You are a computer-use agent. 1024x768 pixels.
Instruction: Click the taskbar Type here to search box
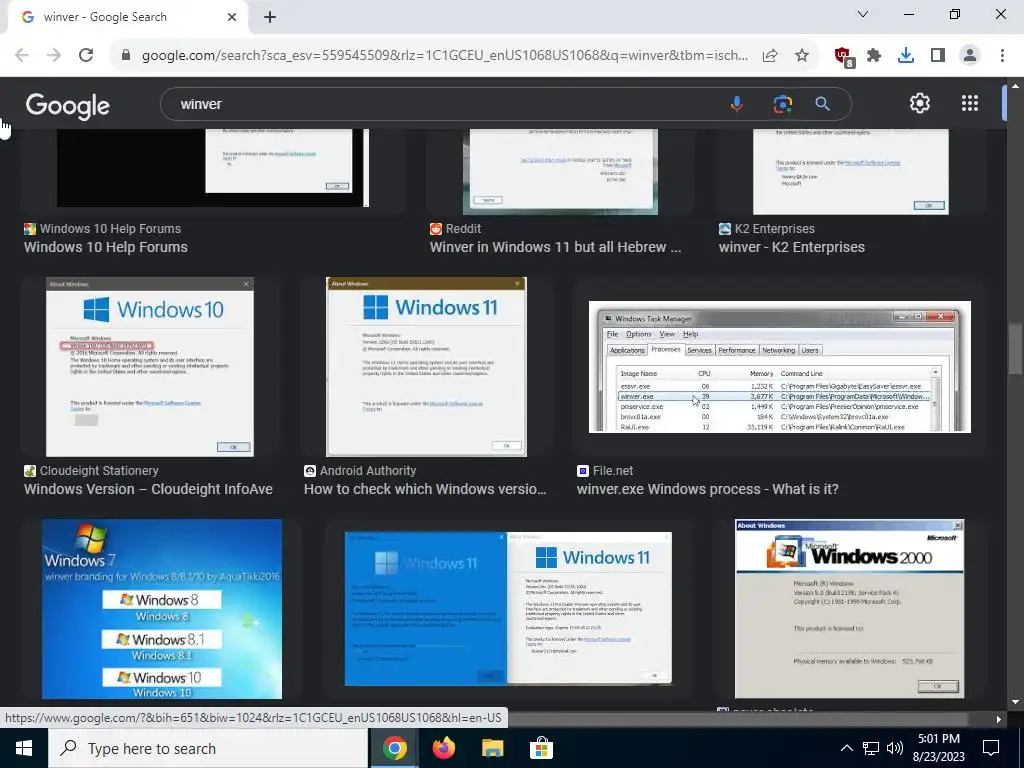(x=208, y=748)
